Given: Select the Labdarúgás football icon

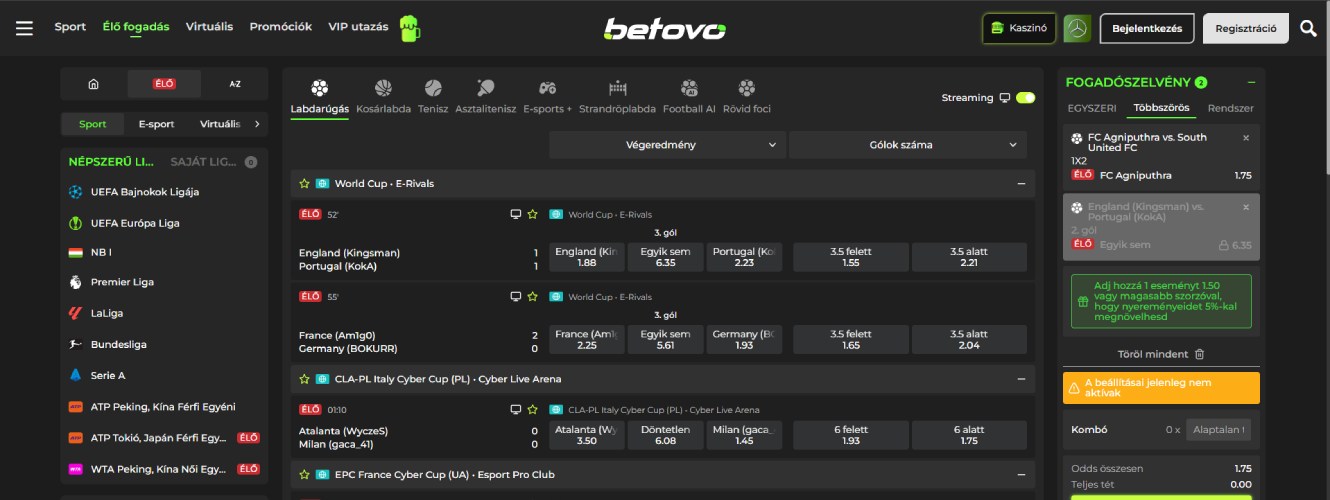Looking at the screenshot, I should point(319,88).
